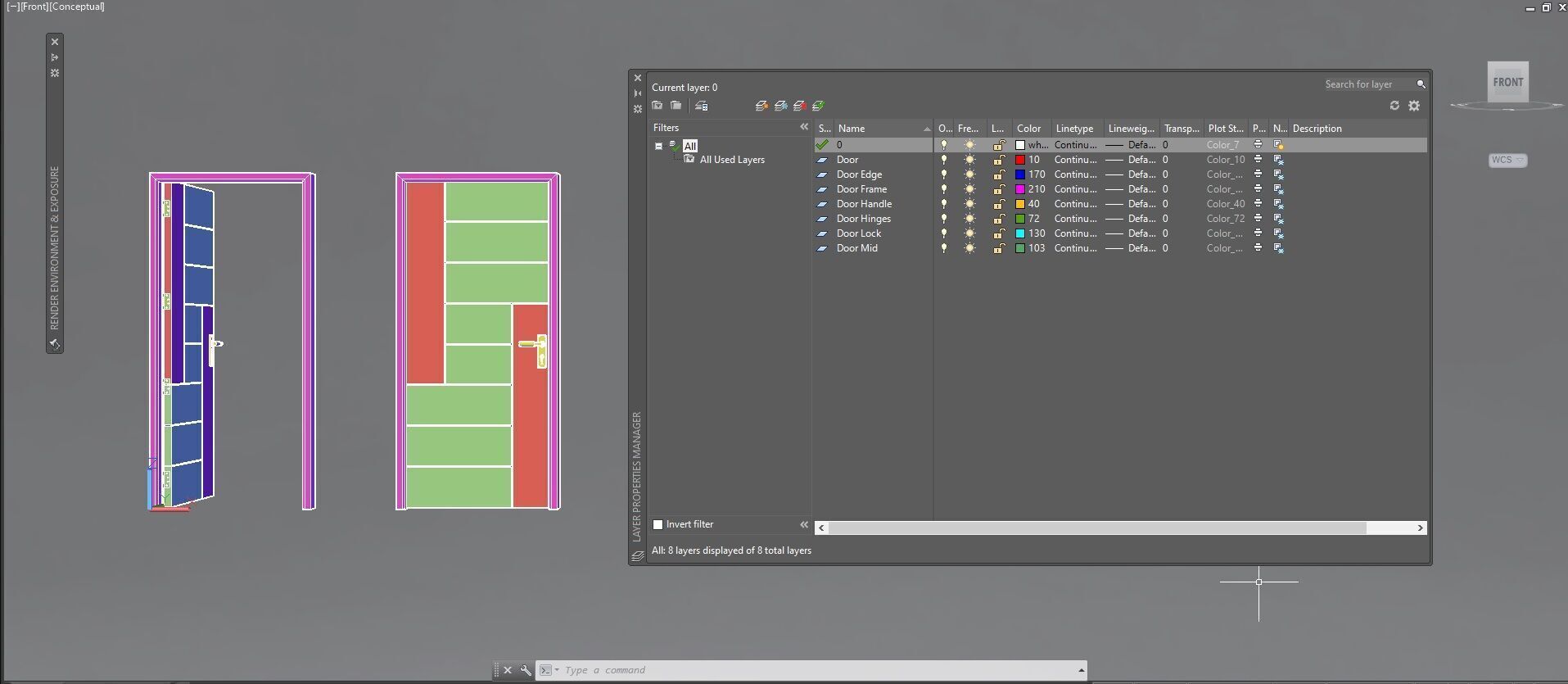Expand the command line history arrow

[x=1081, y=670]
